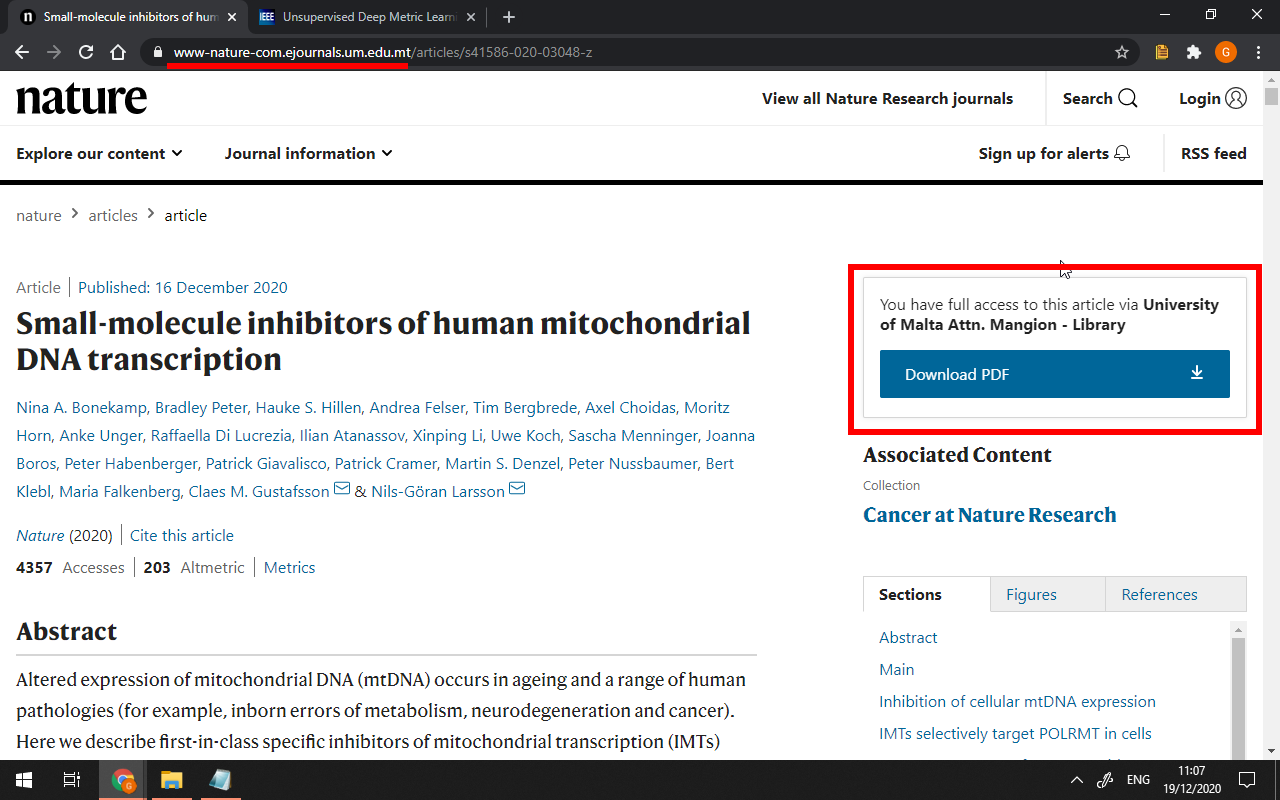Click the Published: 16 December 2020 text

183,287
